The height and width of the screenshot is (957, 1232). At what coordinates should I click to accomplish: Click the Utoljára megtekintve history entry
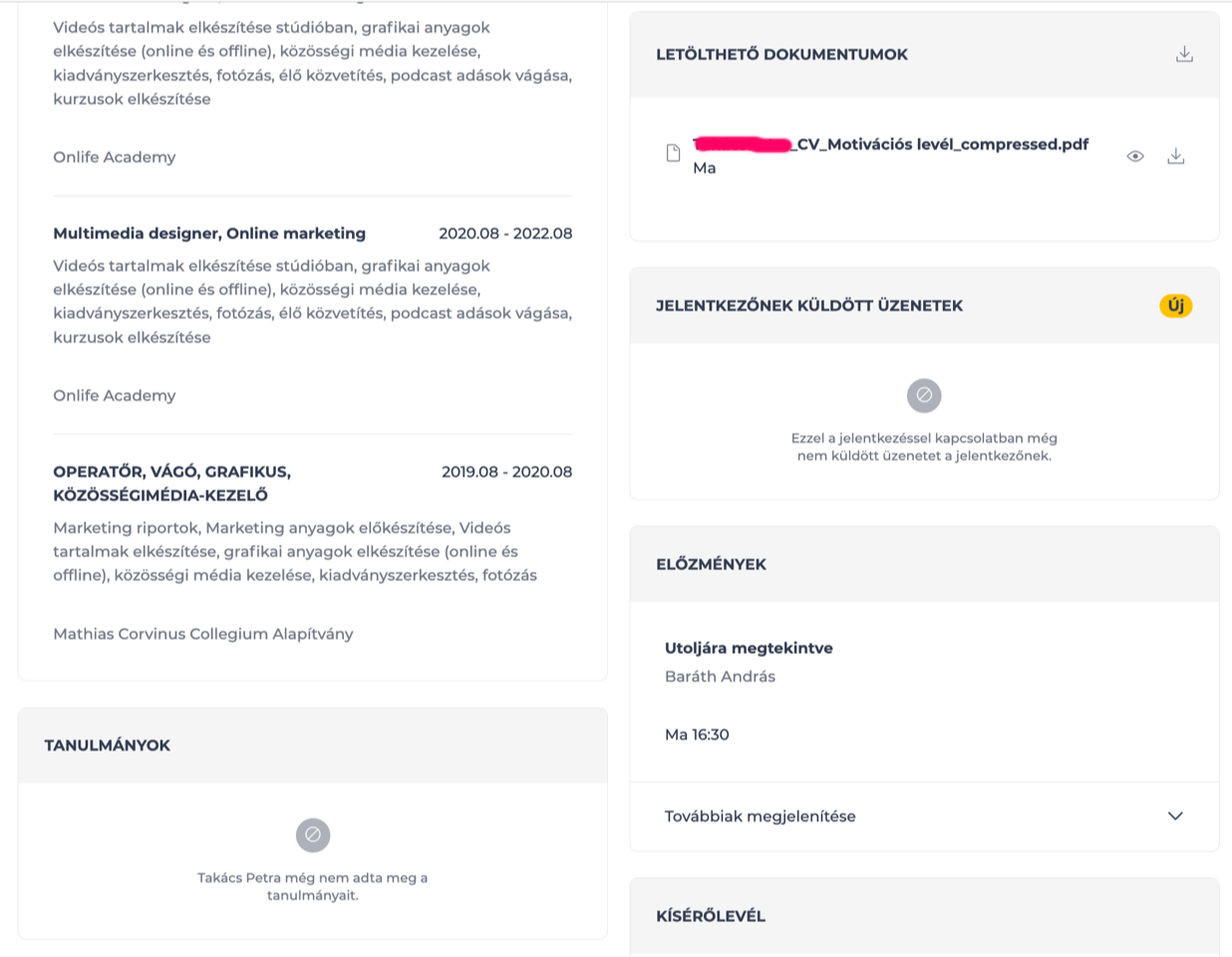(x=749, y=648)
